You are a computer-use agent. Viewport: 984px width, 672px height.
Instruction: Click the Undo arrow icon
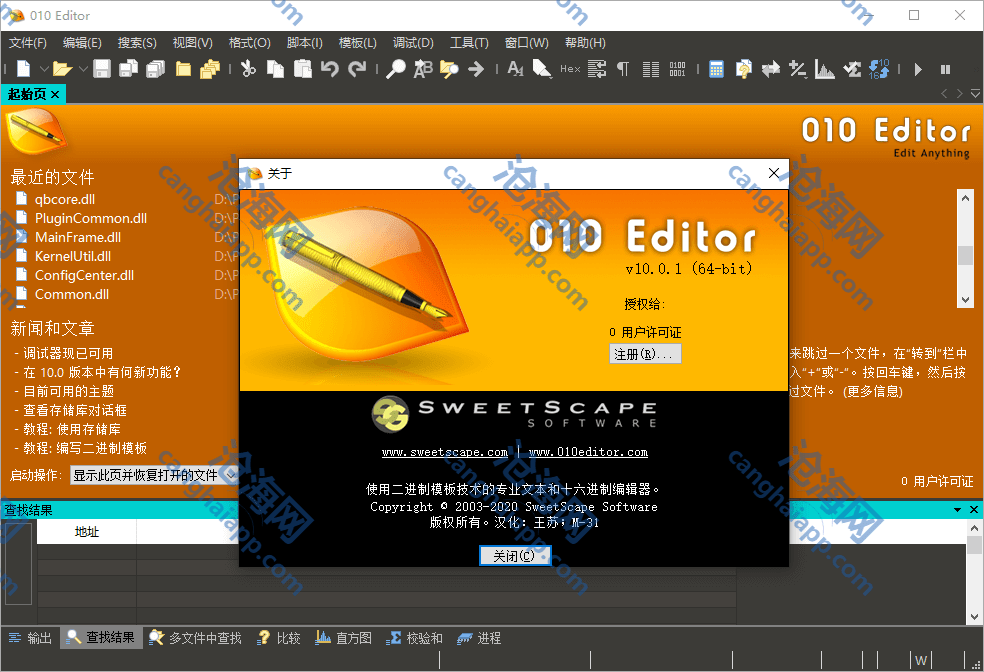pos(329,69)
